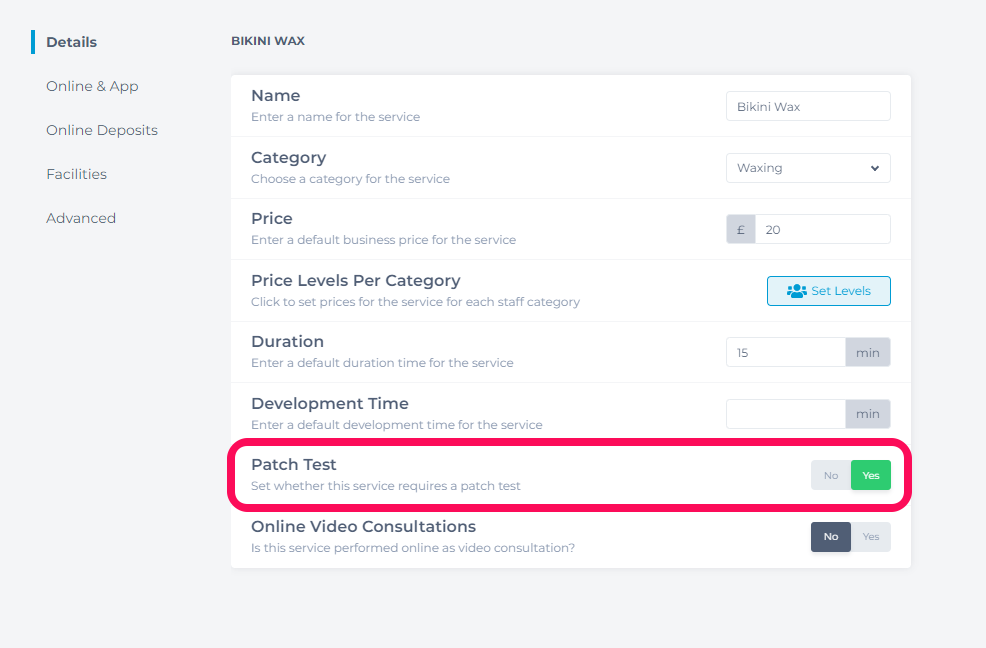Open the Details section
This screenshot has height=648, width=986.
72,42
